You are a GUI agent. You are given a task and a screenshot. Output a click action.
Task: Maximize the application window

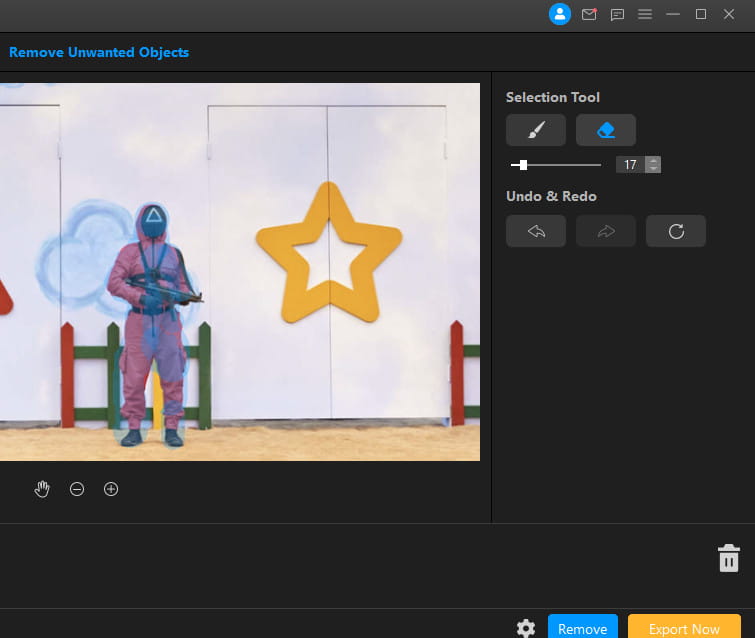coord(701,14)
